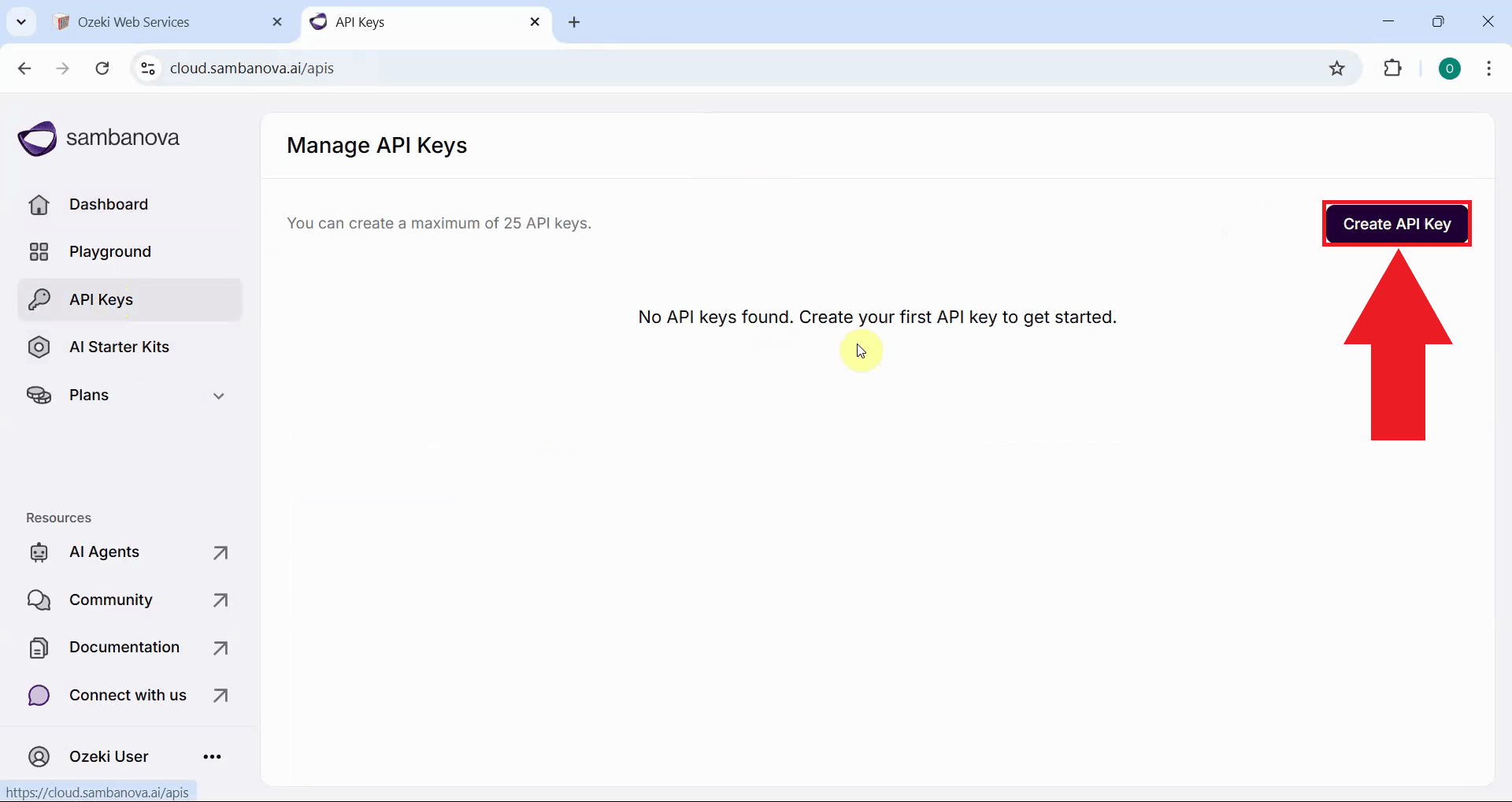Screen dimensions: 1512x802
Task: Reload the current page
Action: tap(102, 69)
